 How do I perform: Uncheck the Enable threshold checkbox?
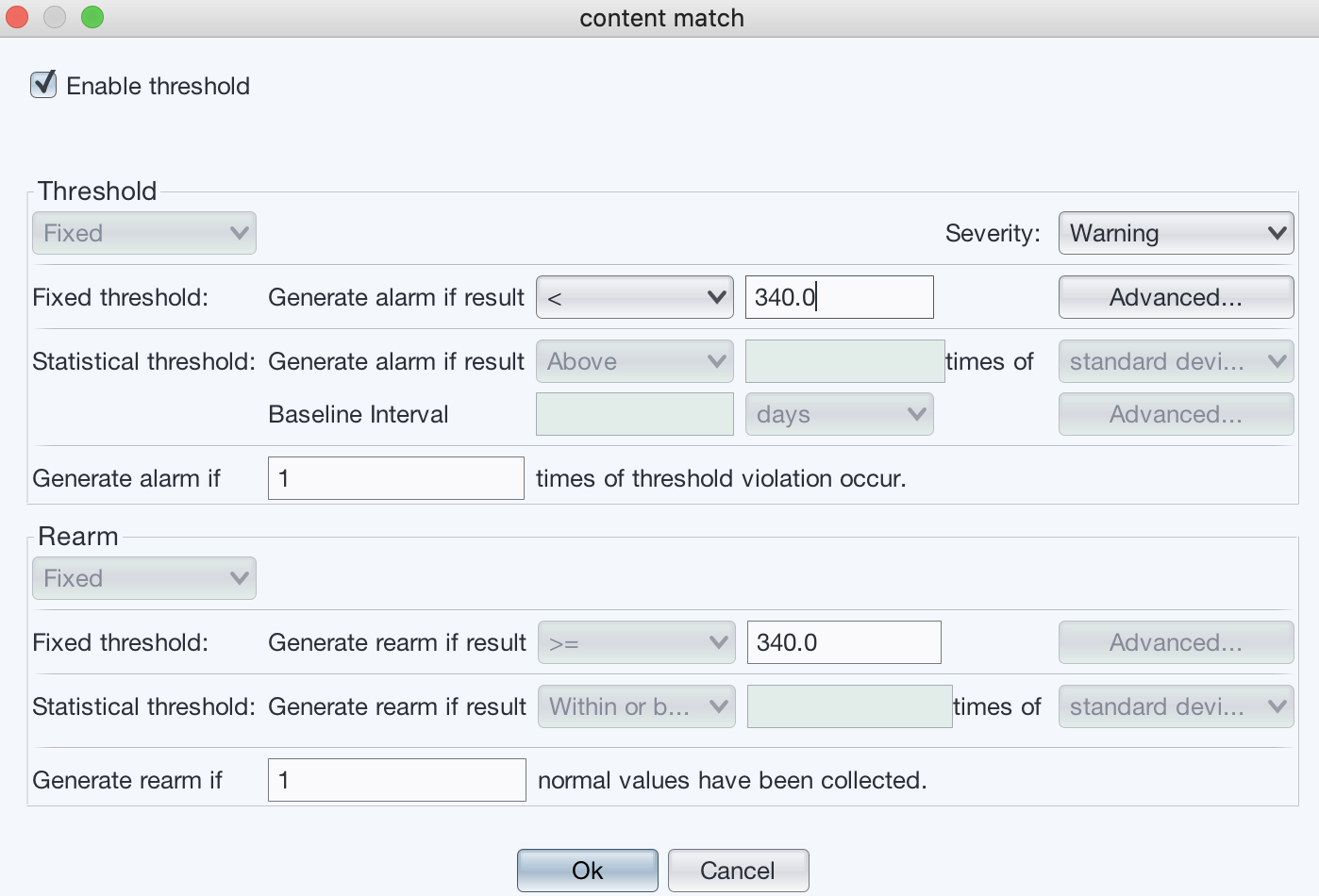click(43, 85)
